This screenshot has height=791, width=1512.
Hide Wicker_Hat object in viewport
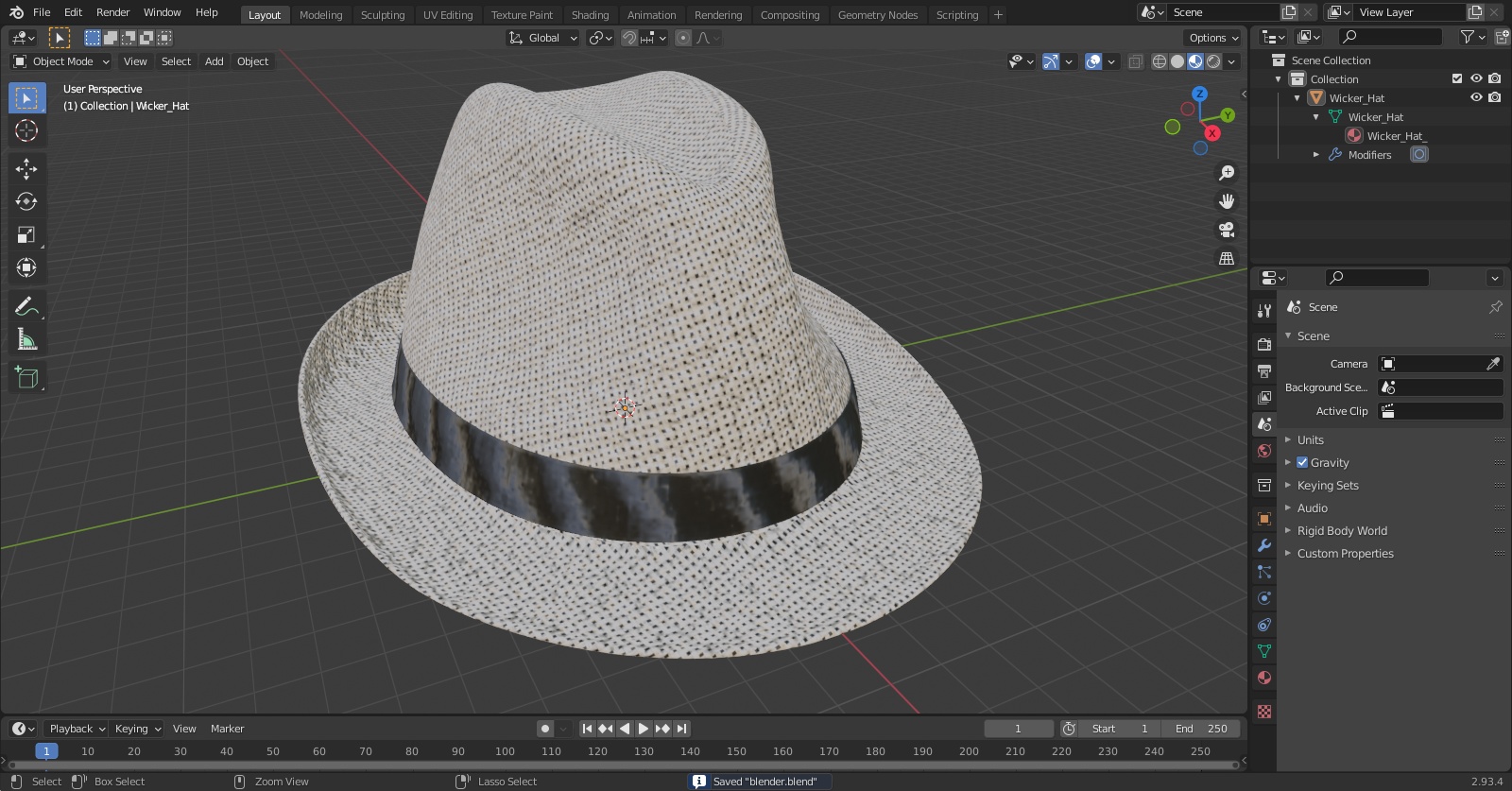pos(1476,97)
